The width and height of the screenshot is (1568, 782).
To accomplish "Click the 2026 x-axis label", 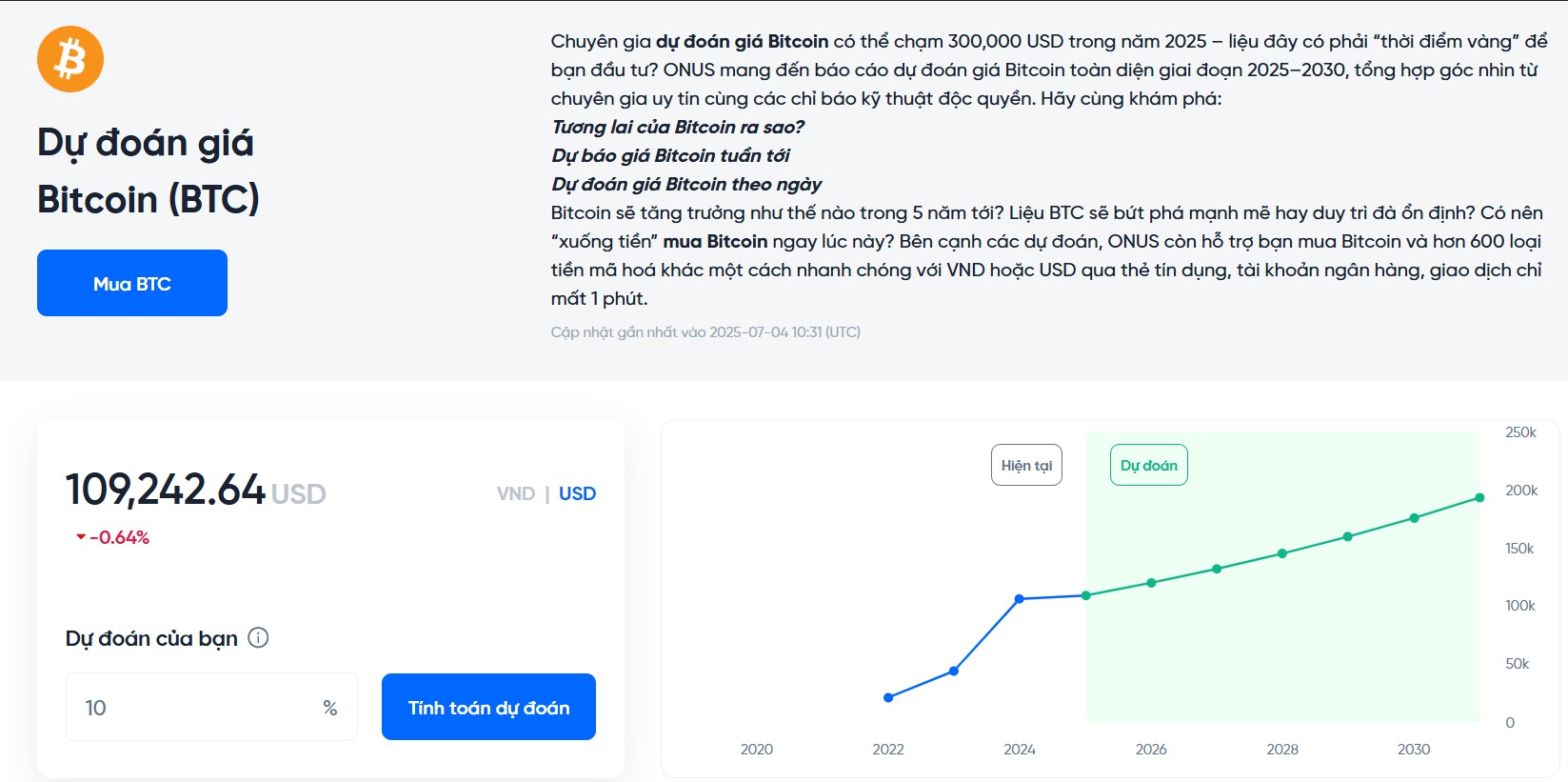I will point(1151,749).
